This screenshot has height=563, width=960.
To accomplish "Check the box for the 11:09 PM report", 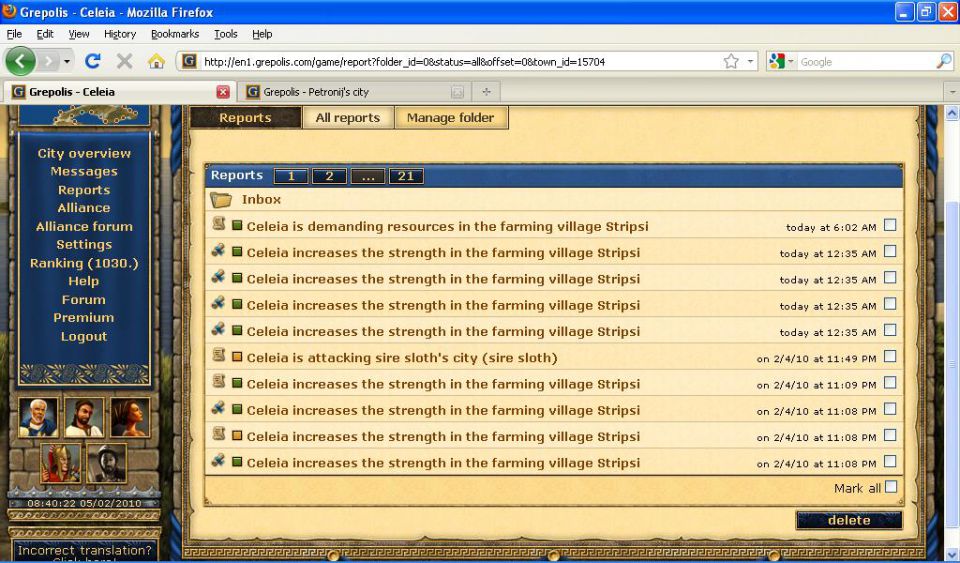I will point(890,382).
